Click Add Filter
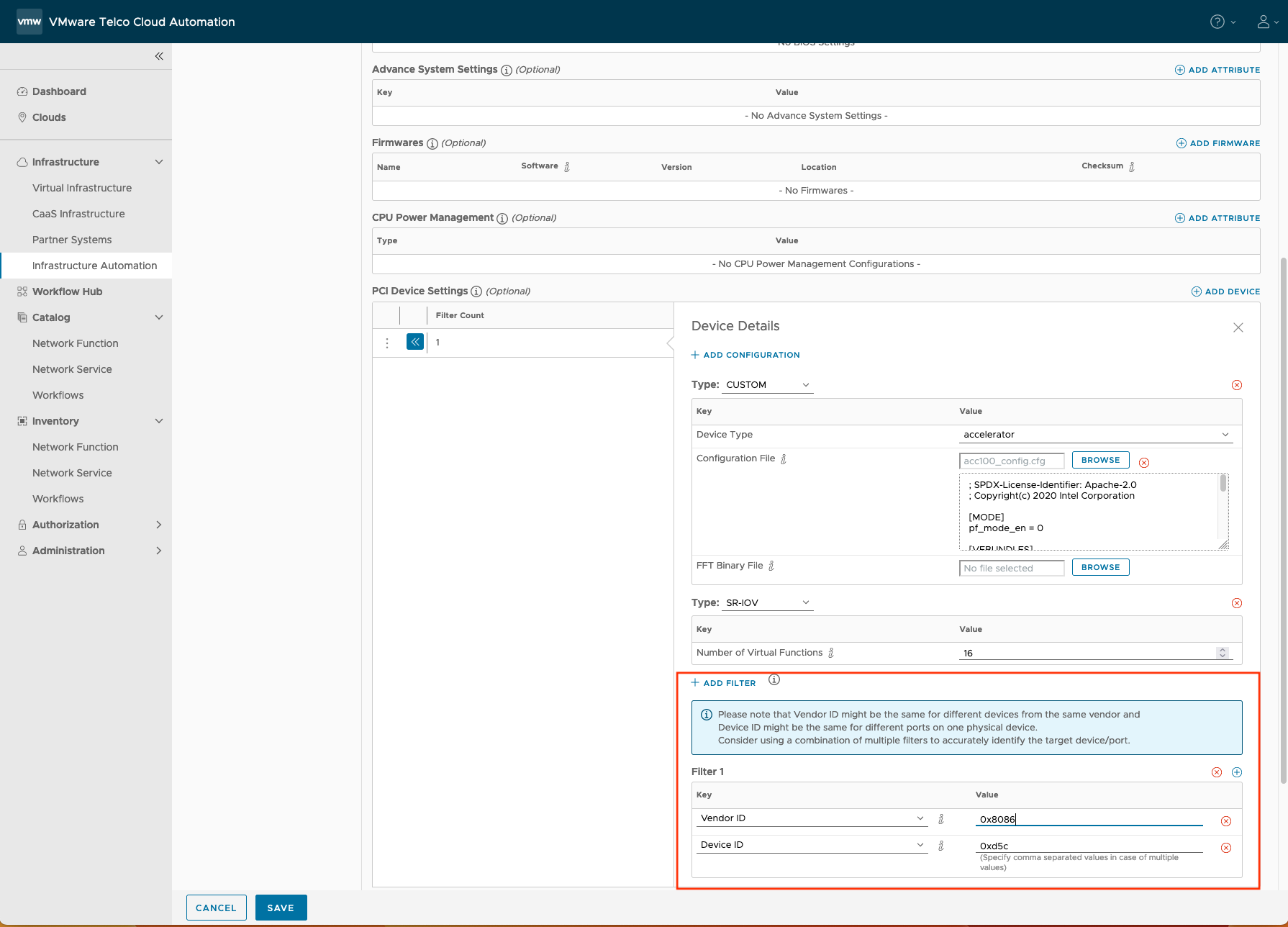Image resolution: width=1288 pixels, height=927 pixels. (724, 683)
